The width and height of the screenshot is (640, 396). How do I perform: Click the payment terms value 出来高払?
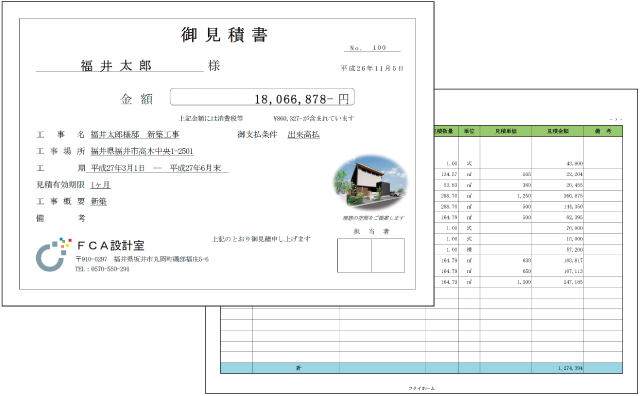coord(304,134)
